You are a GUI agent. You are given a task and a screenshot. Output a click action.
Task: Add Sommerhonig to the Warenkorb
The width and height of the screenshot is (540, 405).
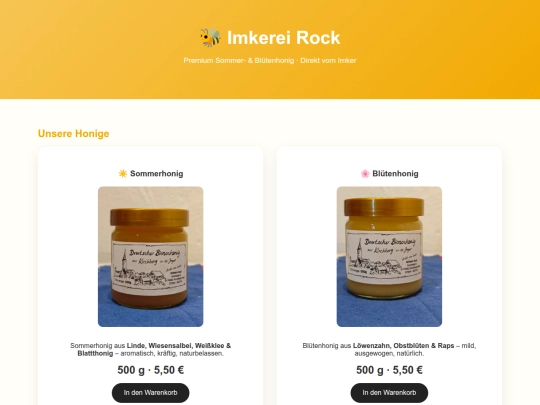150,393
